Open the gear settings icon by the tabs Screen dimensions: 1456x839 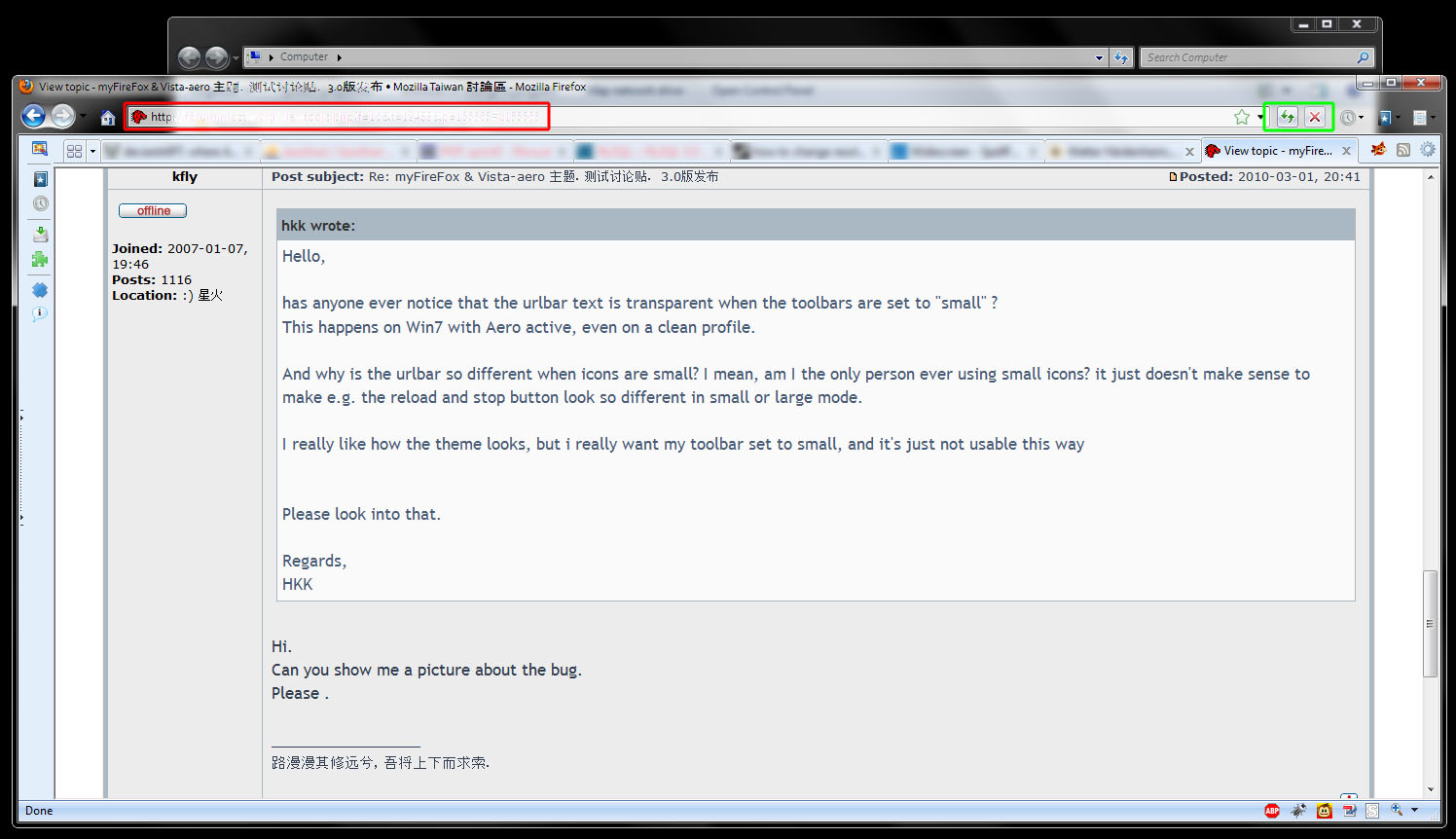1428,150
